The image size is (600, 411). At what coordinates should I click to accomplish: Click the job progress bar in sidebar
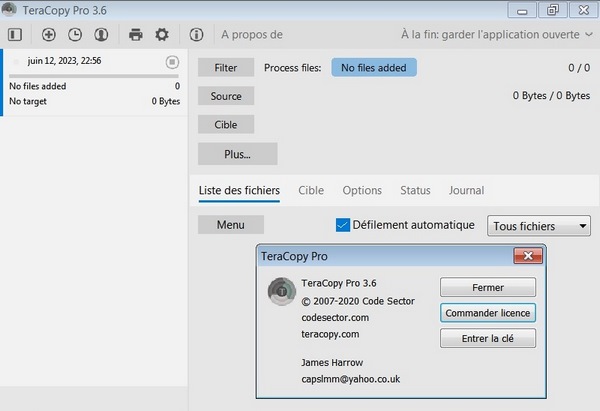coord(94,76)
